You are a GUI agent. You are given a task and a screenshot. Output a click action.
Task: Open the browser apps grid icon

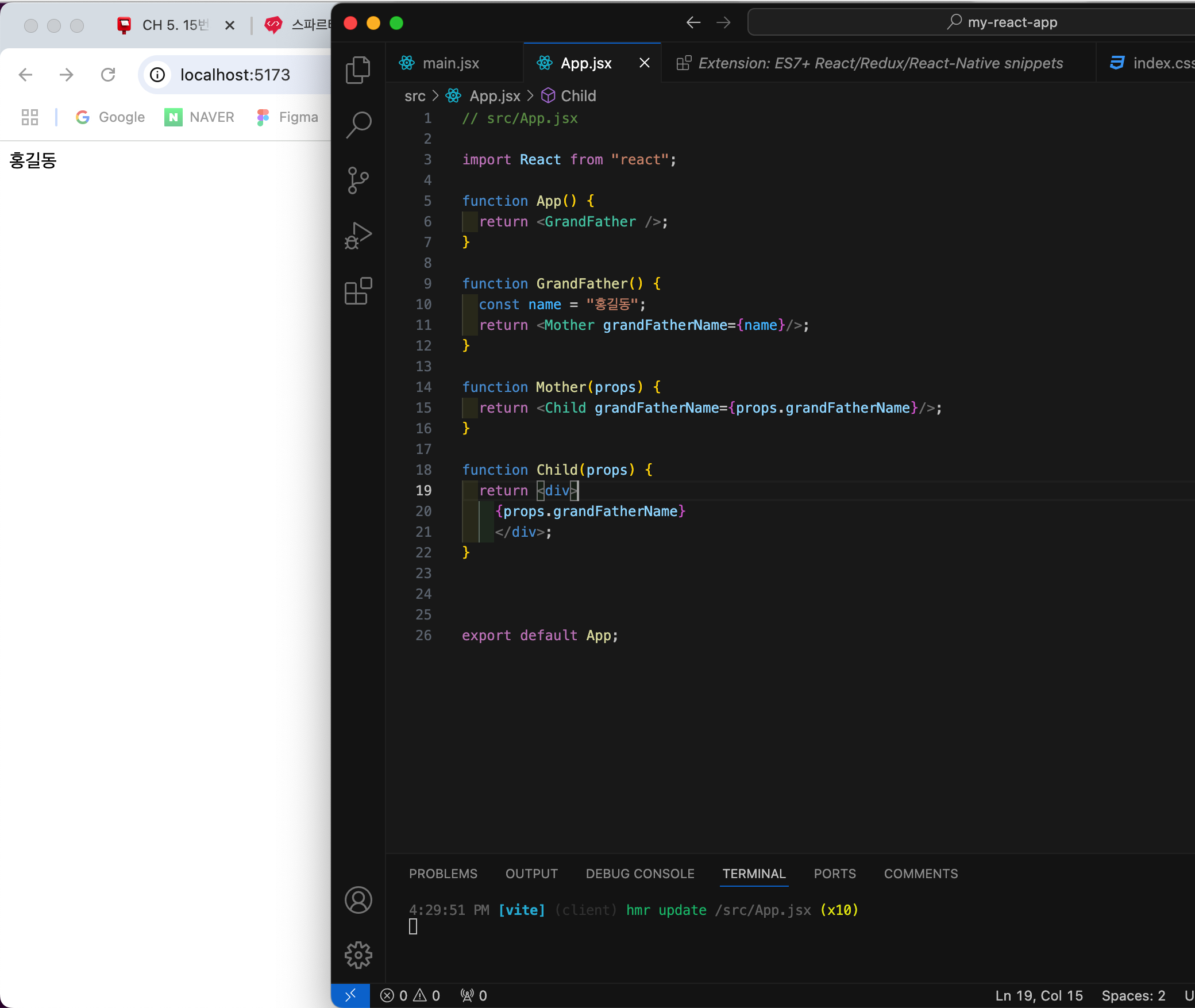(x=30, y=117)
